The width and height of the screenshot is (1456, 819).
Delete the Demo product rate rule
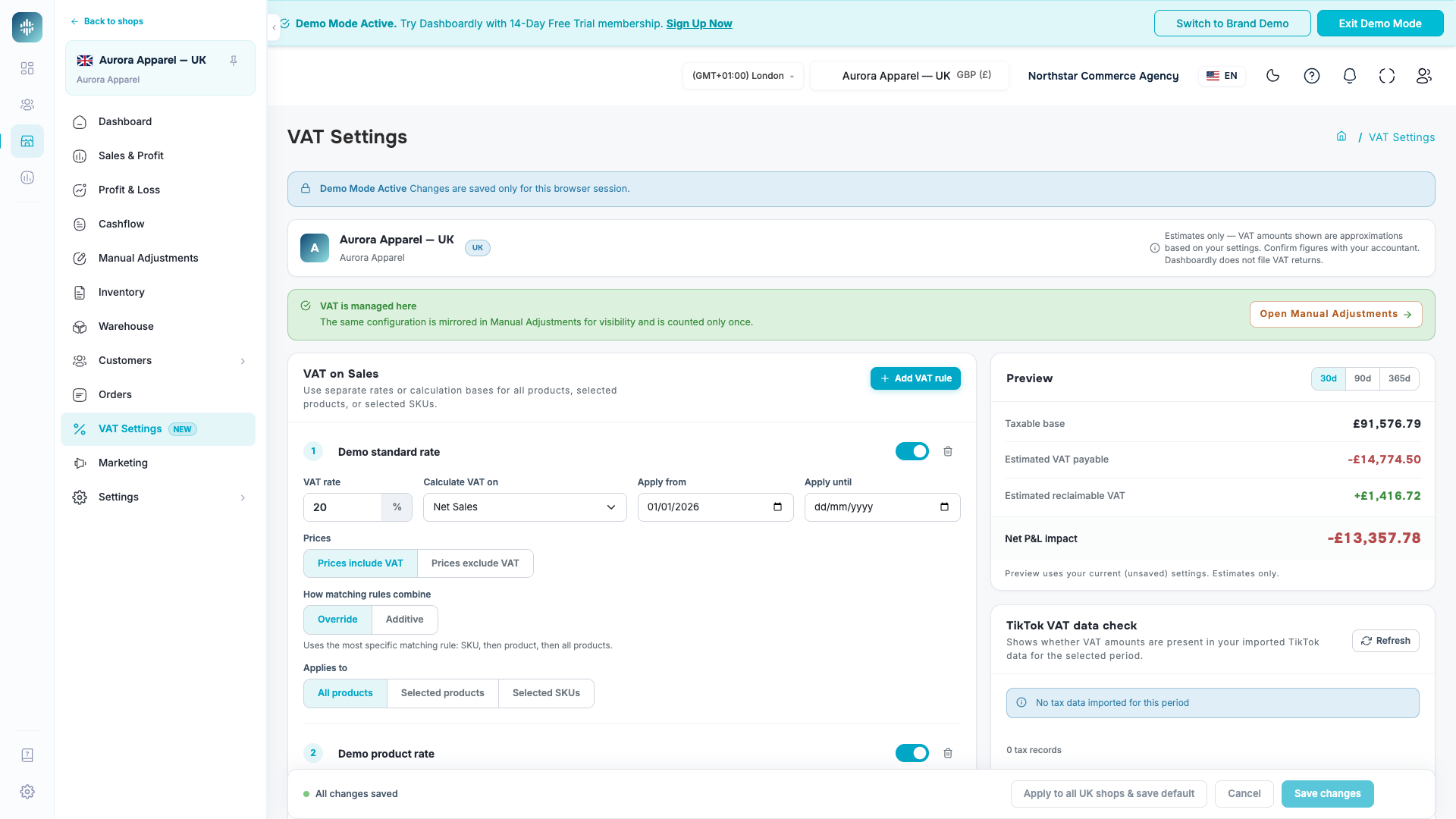948,754
